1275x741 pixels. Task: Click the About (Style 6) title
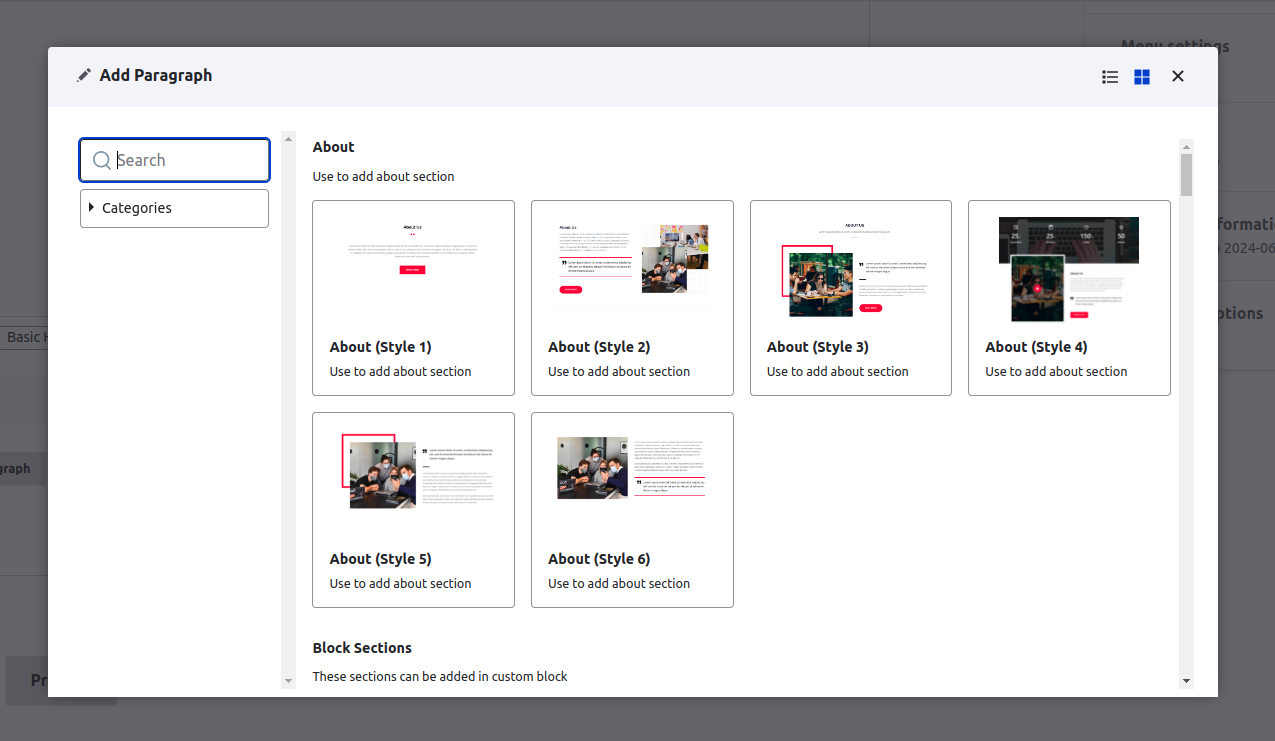click(x=599, y=559)
